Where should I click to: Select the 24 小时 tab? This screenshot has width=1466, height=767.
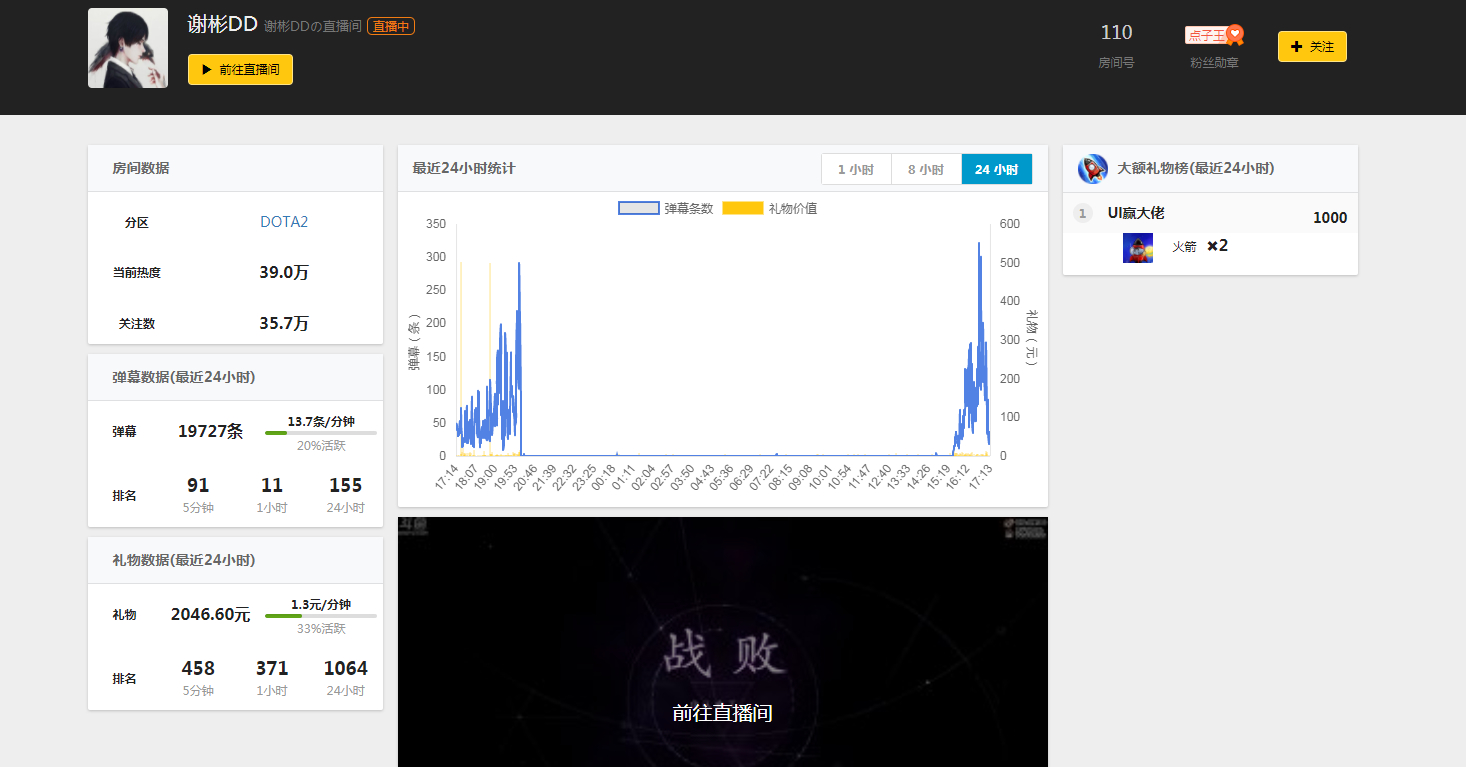click(x=997, y=169)
